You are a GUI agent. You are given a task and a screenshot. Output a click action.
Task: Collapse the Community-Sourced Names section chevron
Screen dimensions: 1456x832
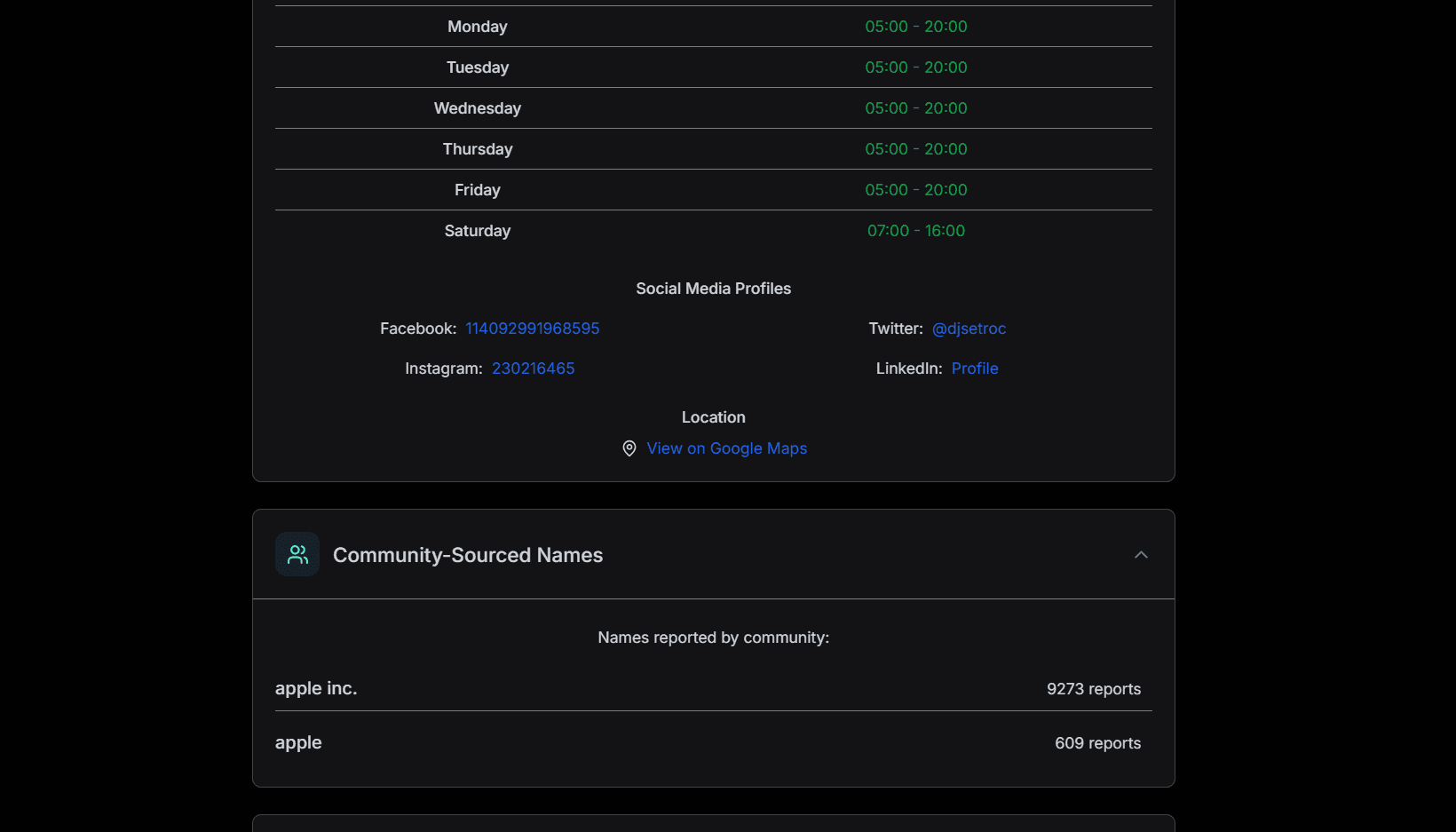(1141, 555)
